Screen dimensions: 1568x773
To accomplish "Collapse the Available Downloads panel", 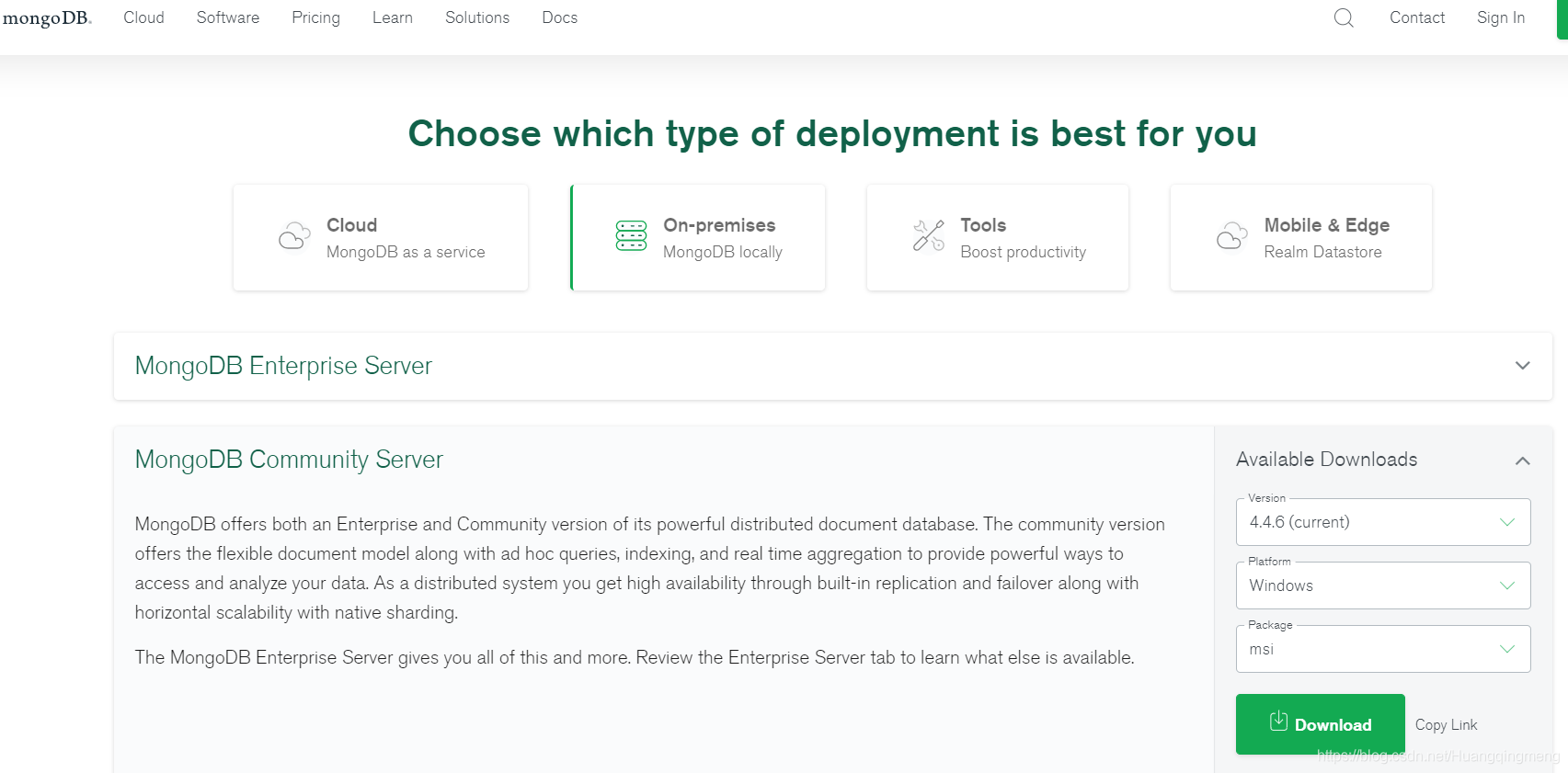I will 1522,460.
